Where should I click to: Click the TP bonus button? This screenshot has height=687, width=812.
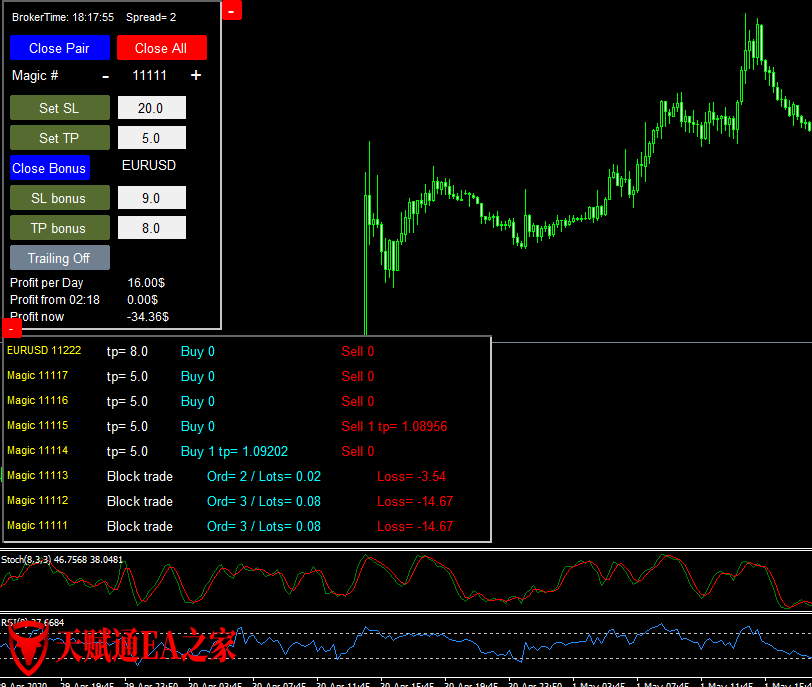[59, 228]
